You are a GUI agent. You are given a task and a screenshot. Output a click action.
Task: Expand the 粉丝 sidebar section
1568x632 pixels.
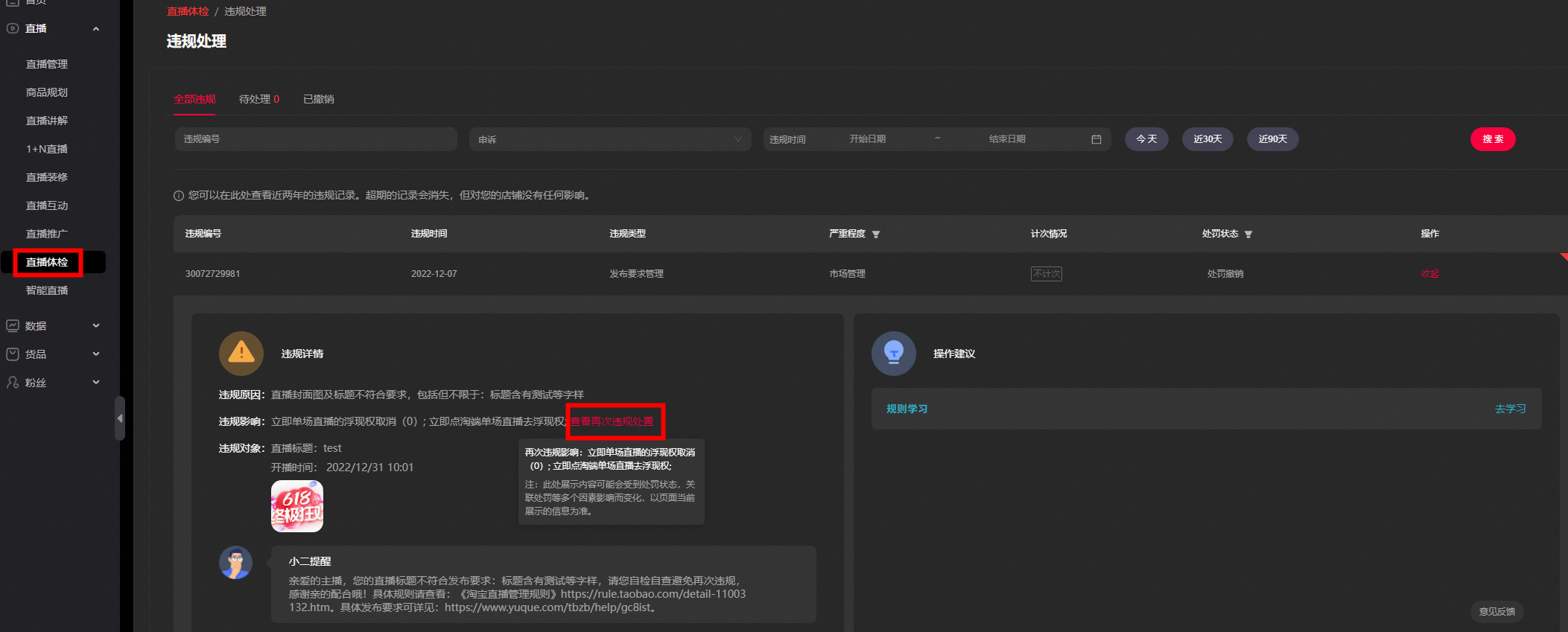[x=96, y=382]
